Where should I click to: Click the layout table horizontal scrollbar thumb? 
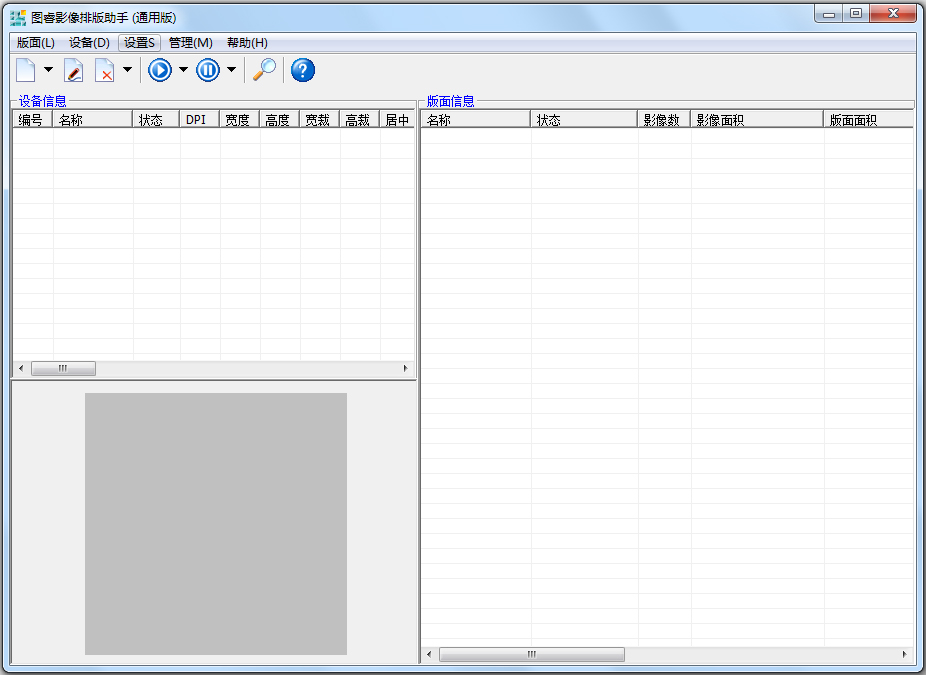pyautogui.click(x=532, y=654)
